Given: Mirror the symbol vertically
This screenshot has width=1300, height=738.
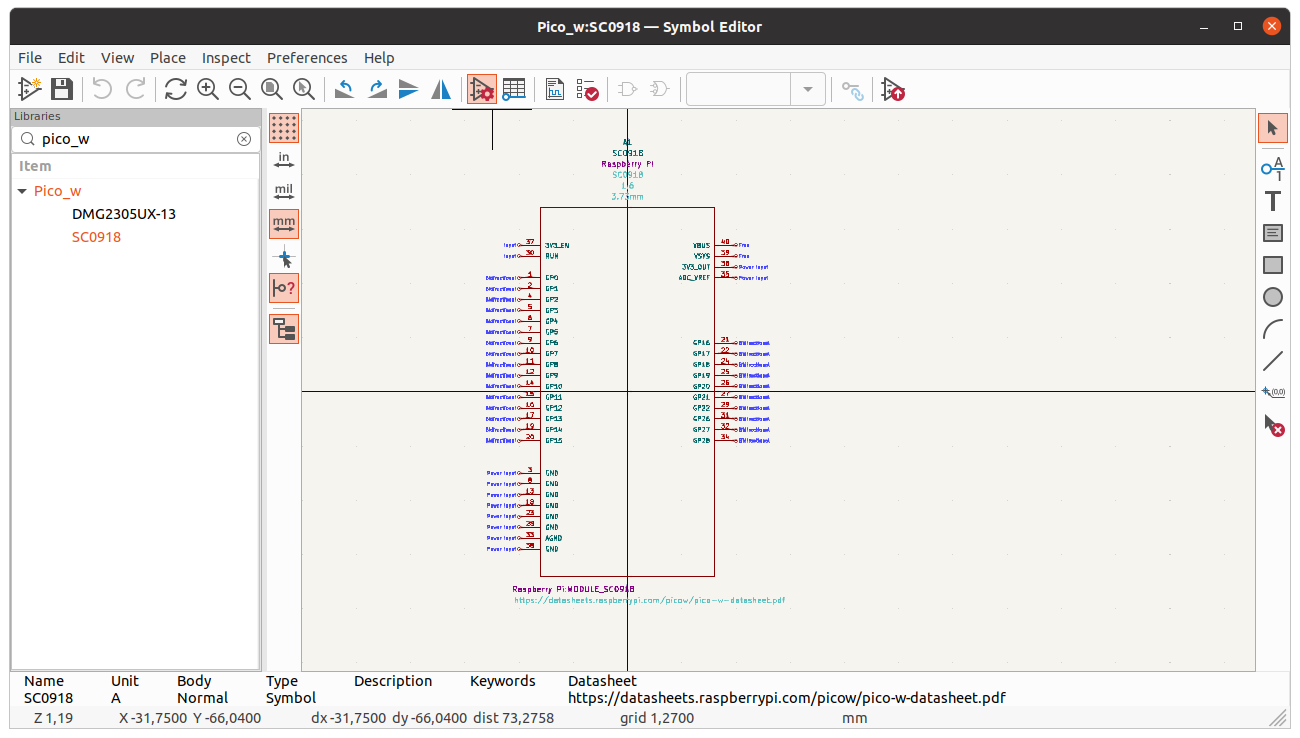Looking at the screenshot, I should click(x=409, y=89).
